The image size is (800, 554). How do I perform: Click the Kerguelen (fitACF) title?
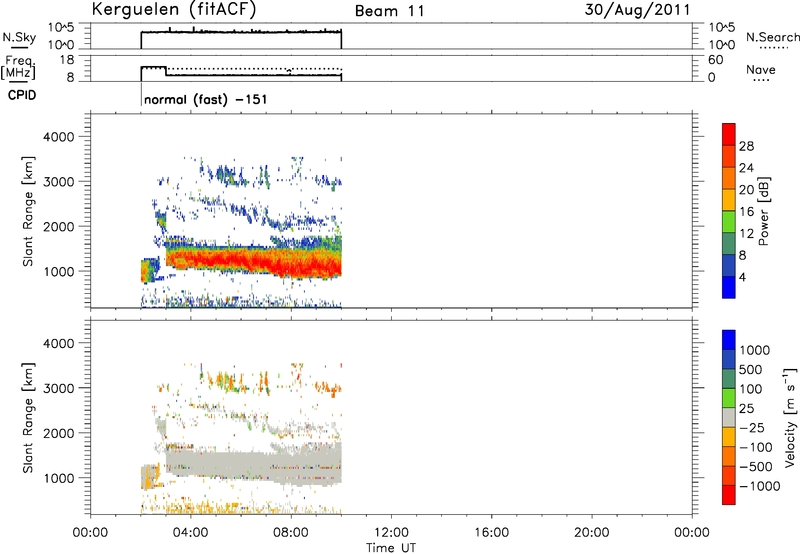[x=173, y=10]
